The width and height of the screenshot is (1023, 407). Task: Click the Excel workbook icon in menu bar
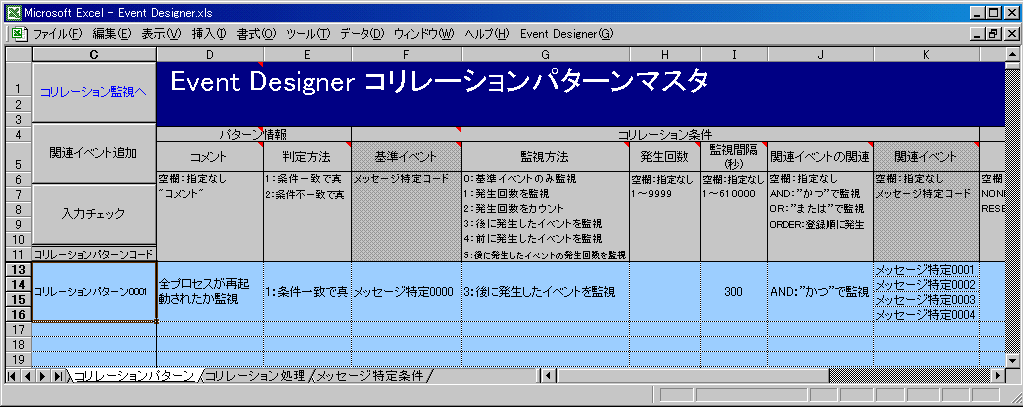pyautogui.click(x=18, y=33)
